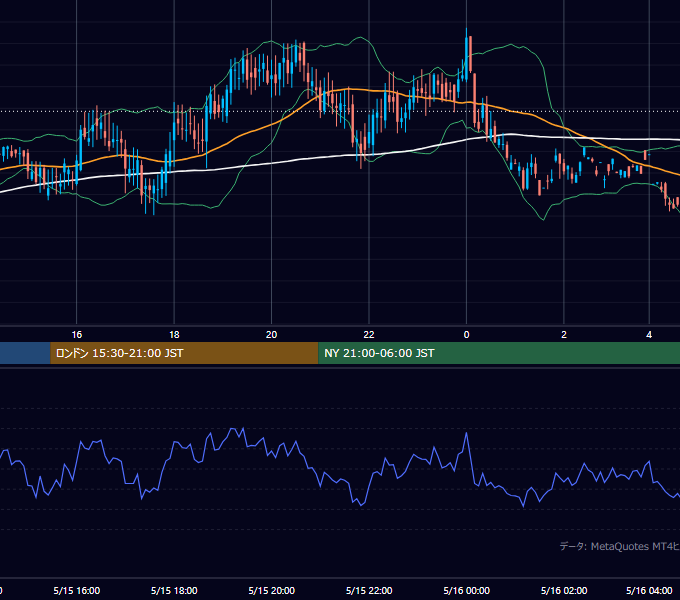Click the 5/16 00:00 date label
The width and height of the screenshot is (680, 600).
[467, 590]
